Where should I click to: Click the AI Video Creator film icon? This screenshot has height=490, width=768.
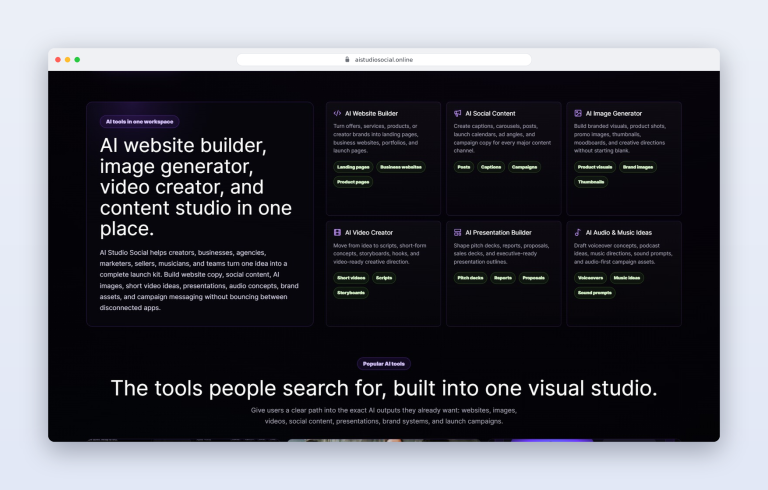[337, 232]
